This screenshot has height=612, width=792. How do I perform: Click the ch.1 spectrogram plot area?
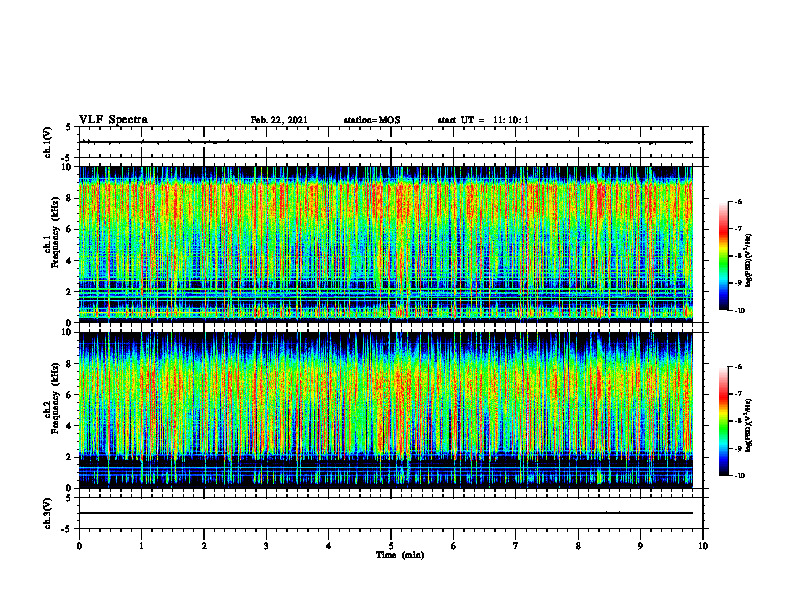(386, 244)
